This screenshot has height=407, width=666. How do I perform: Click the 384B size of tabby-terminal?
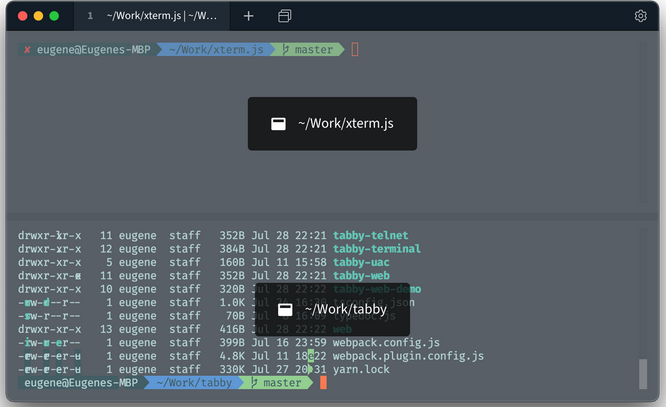click(232, 249)
